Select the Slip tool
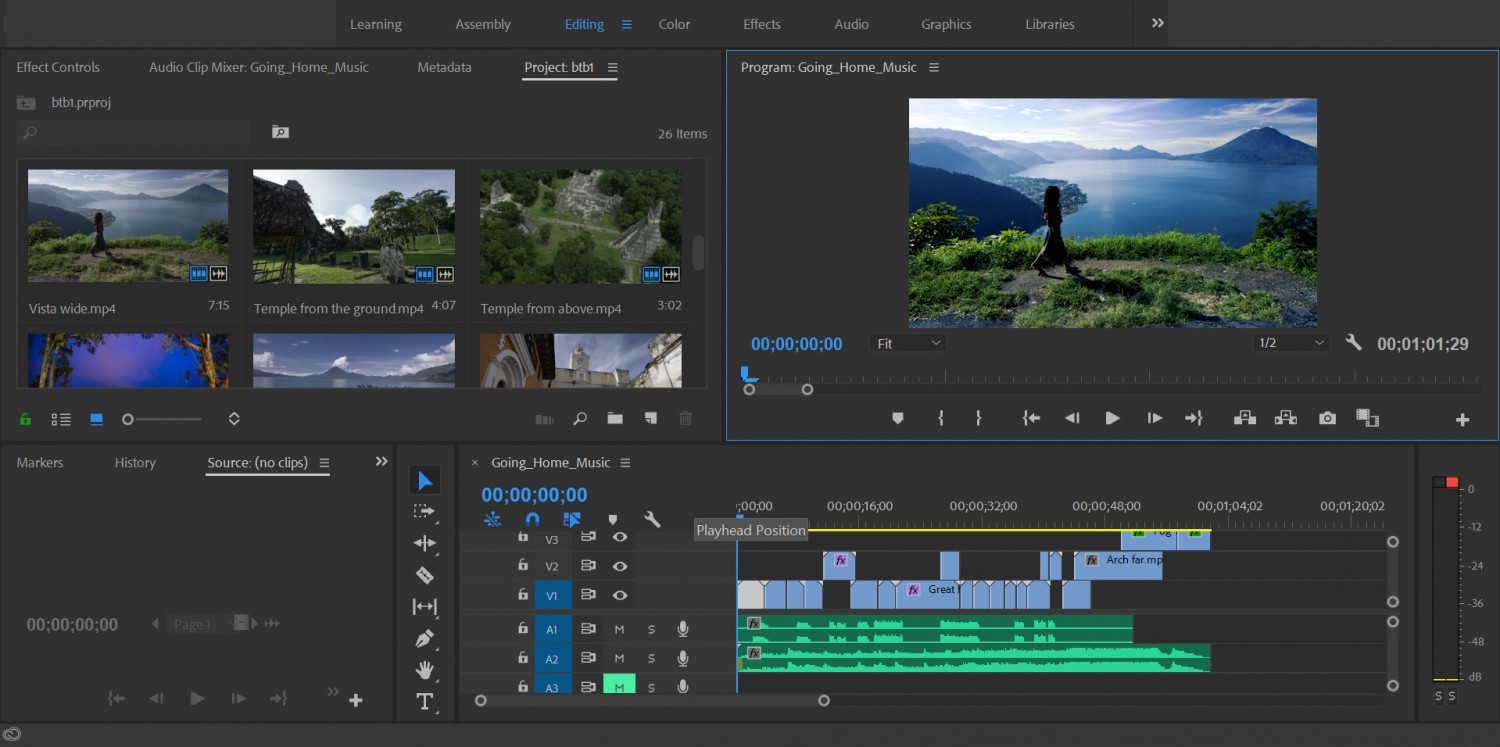This screenshot has height=747, width=1500. pos(425,607)
